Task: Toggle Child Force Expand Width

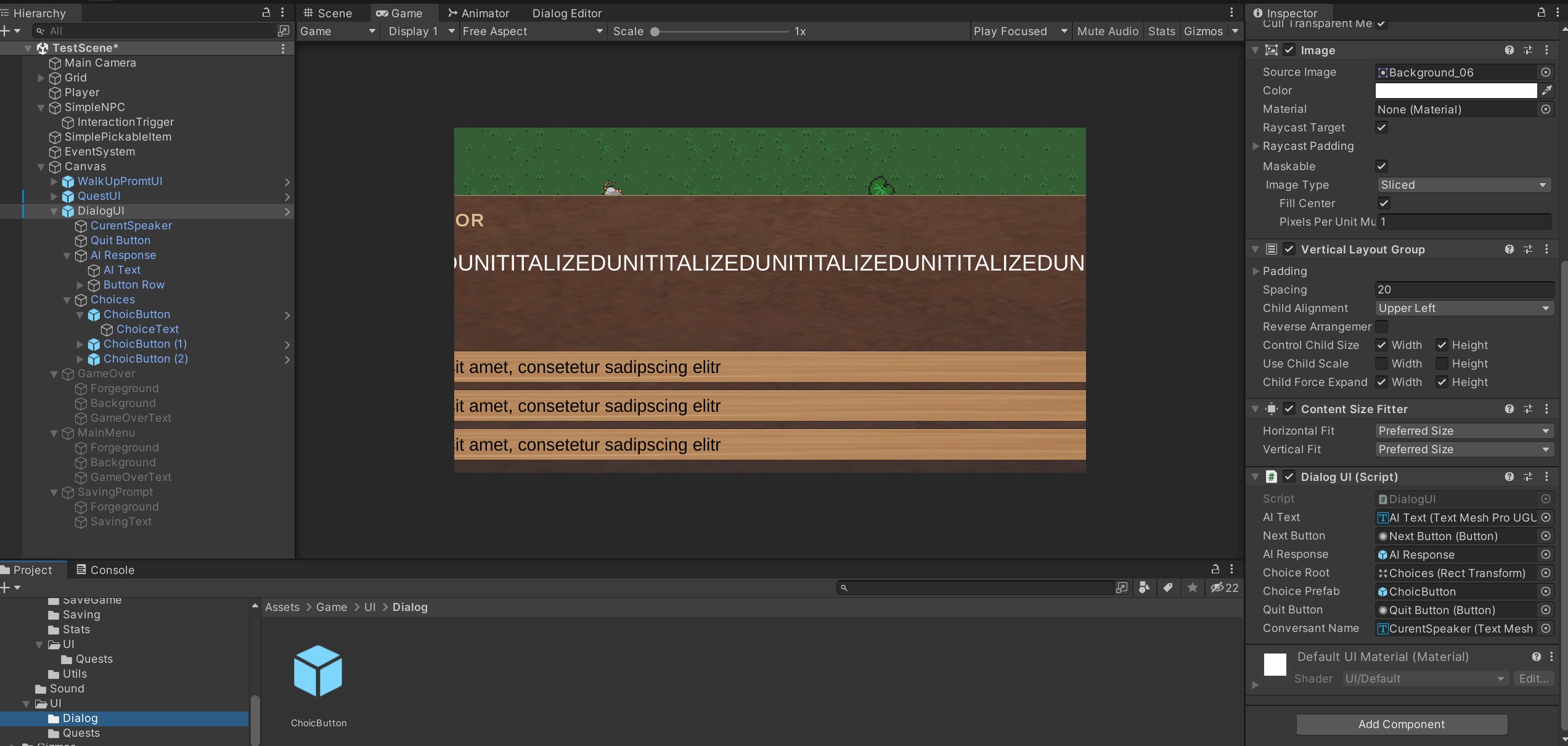Action: click(1381, 382)
